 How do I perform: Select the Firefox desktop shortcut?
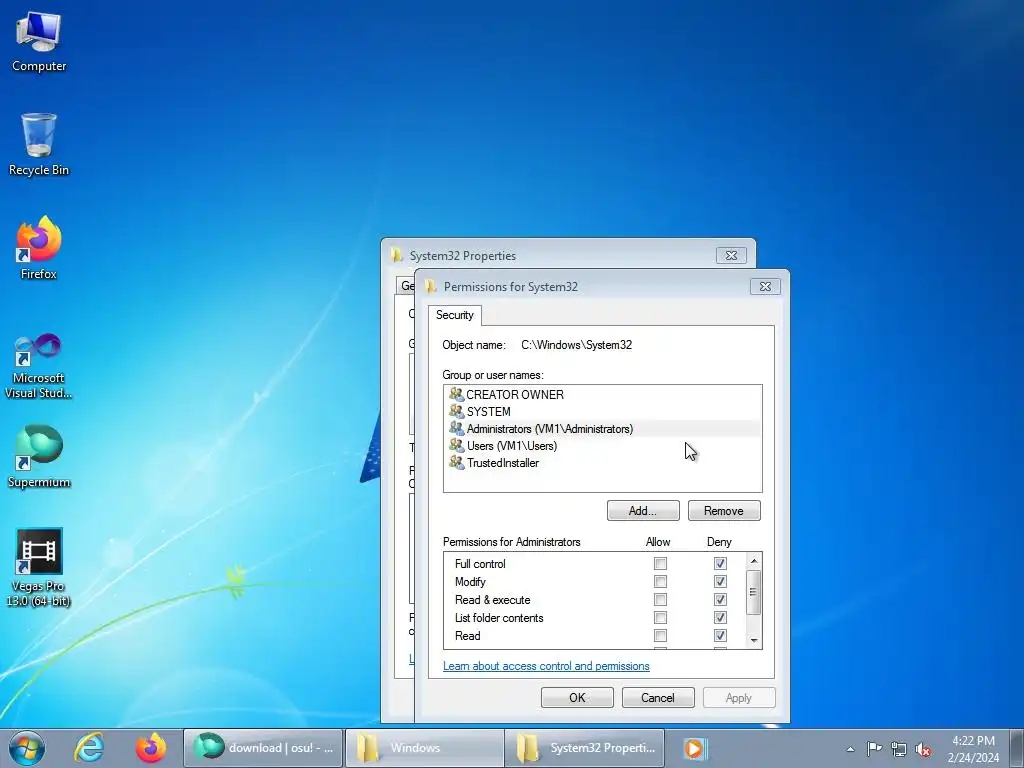(39, 248)
